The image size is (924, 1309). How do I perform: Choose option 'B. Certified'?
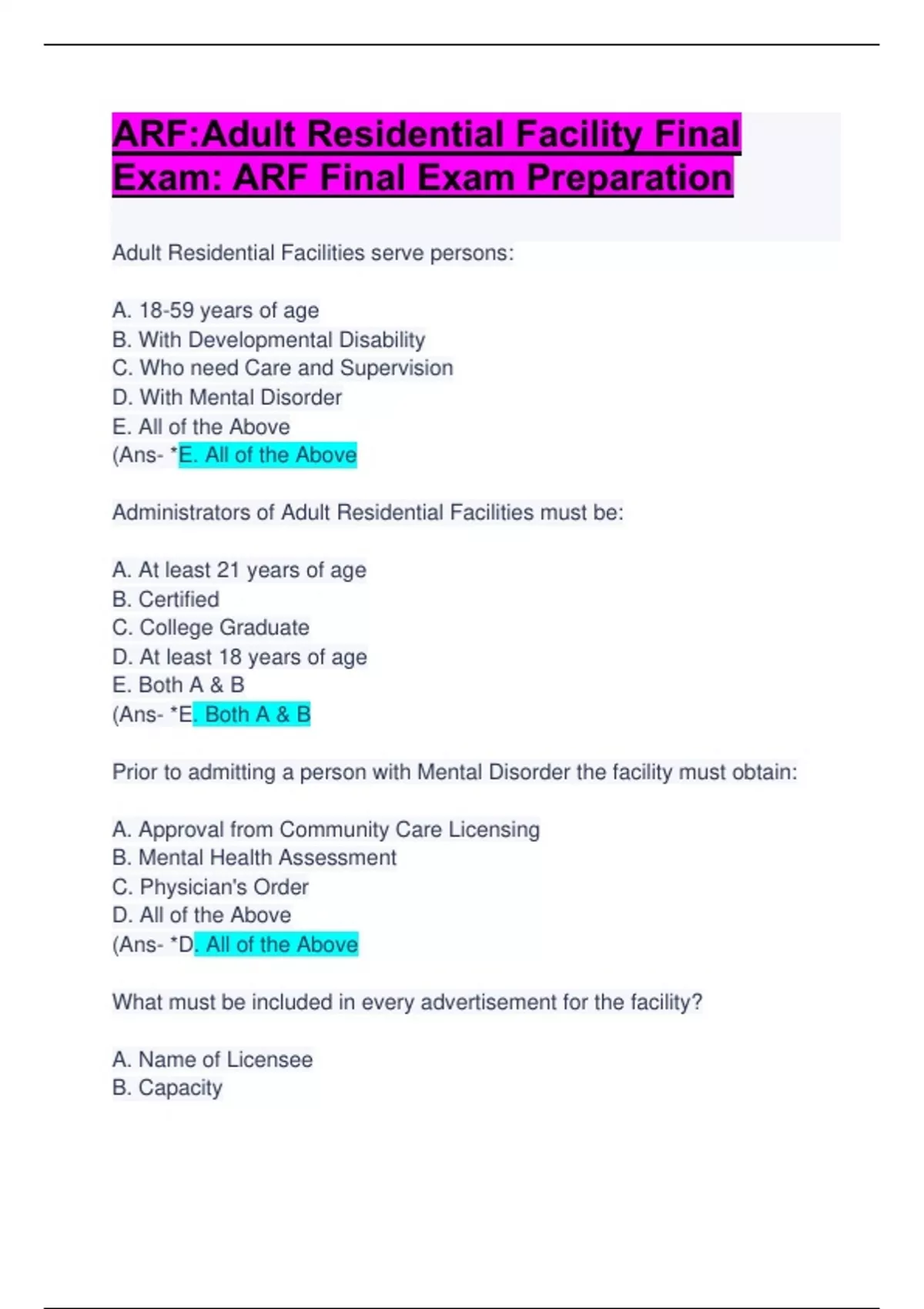[x=166, y=599]
